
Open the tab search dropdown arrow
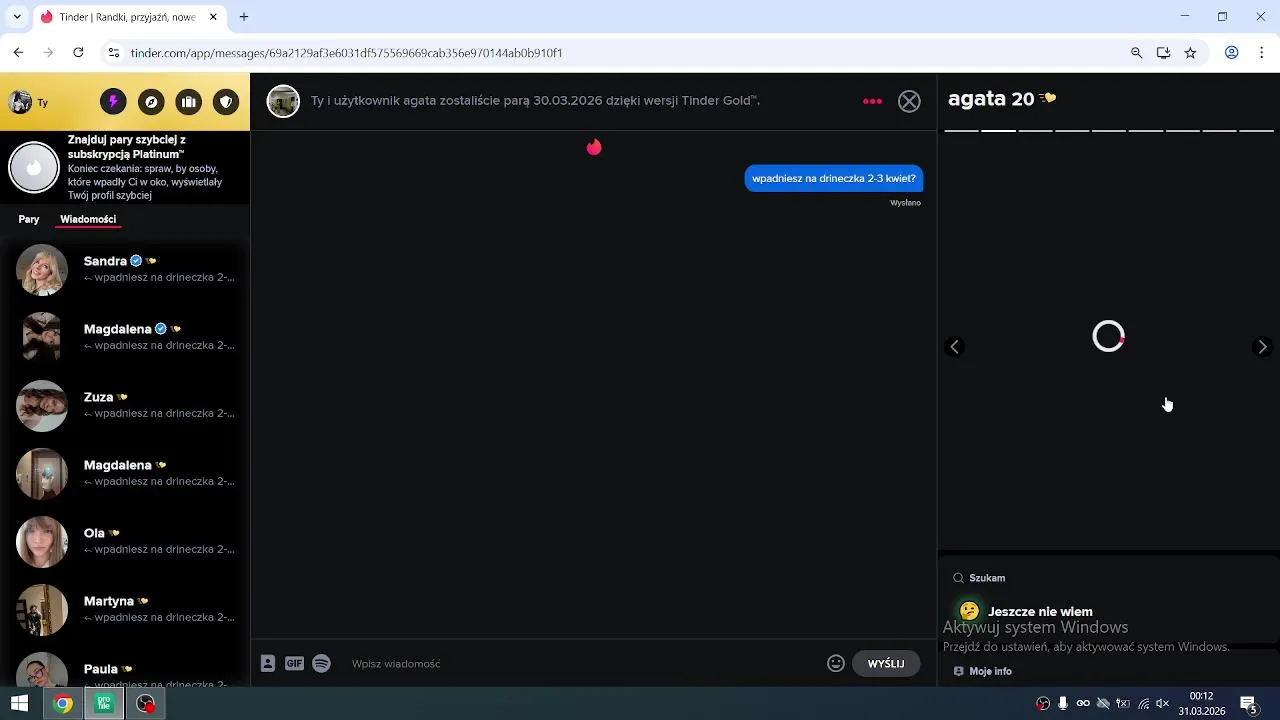pos(17,17)
